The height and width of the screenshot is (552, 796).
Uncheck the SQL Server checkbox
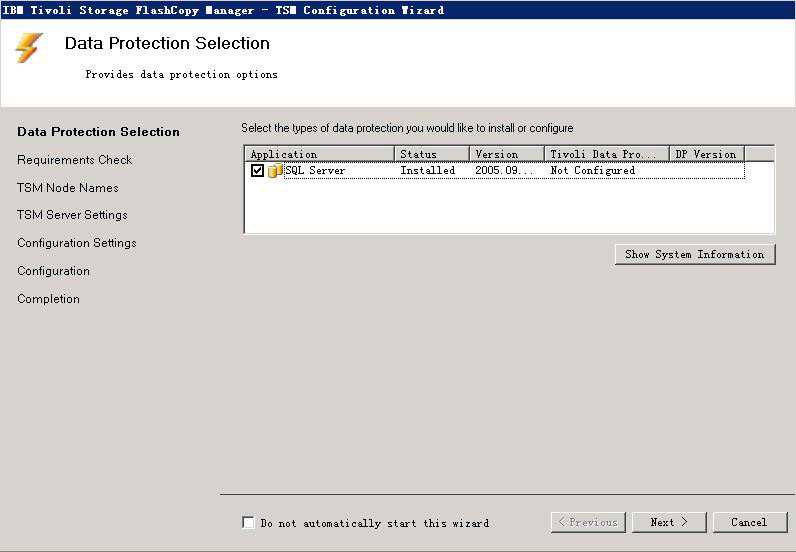(258, 171)
